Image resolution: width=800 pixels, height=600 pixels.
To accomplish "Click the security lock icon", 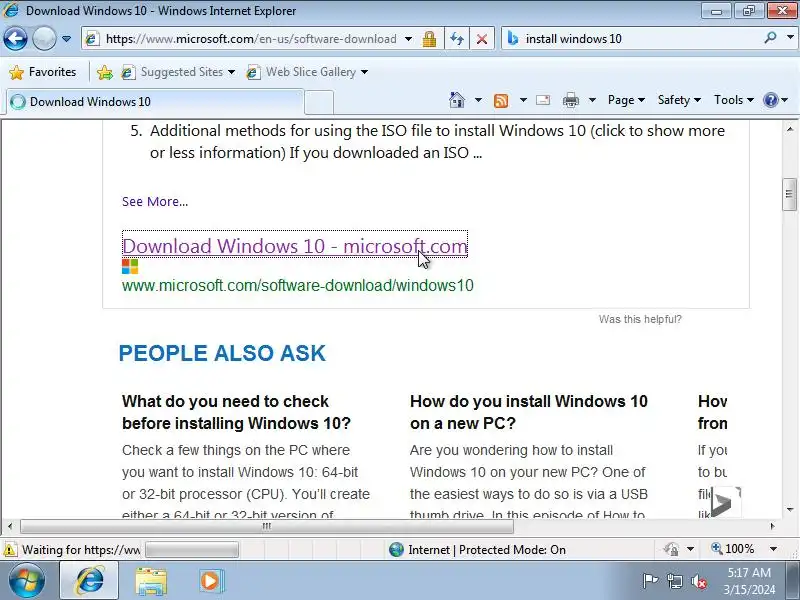I will [x=429, y=39].
